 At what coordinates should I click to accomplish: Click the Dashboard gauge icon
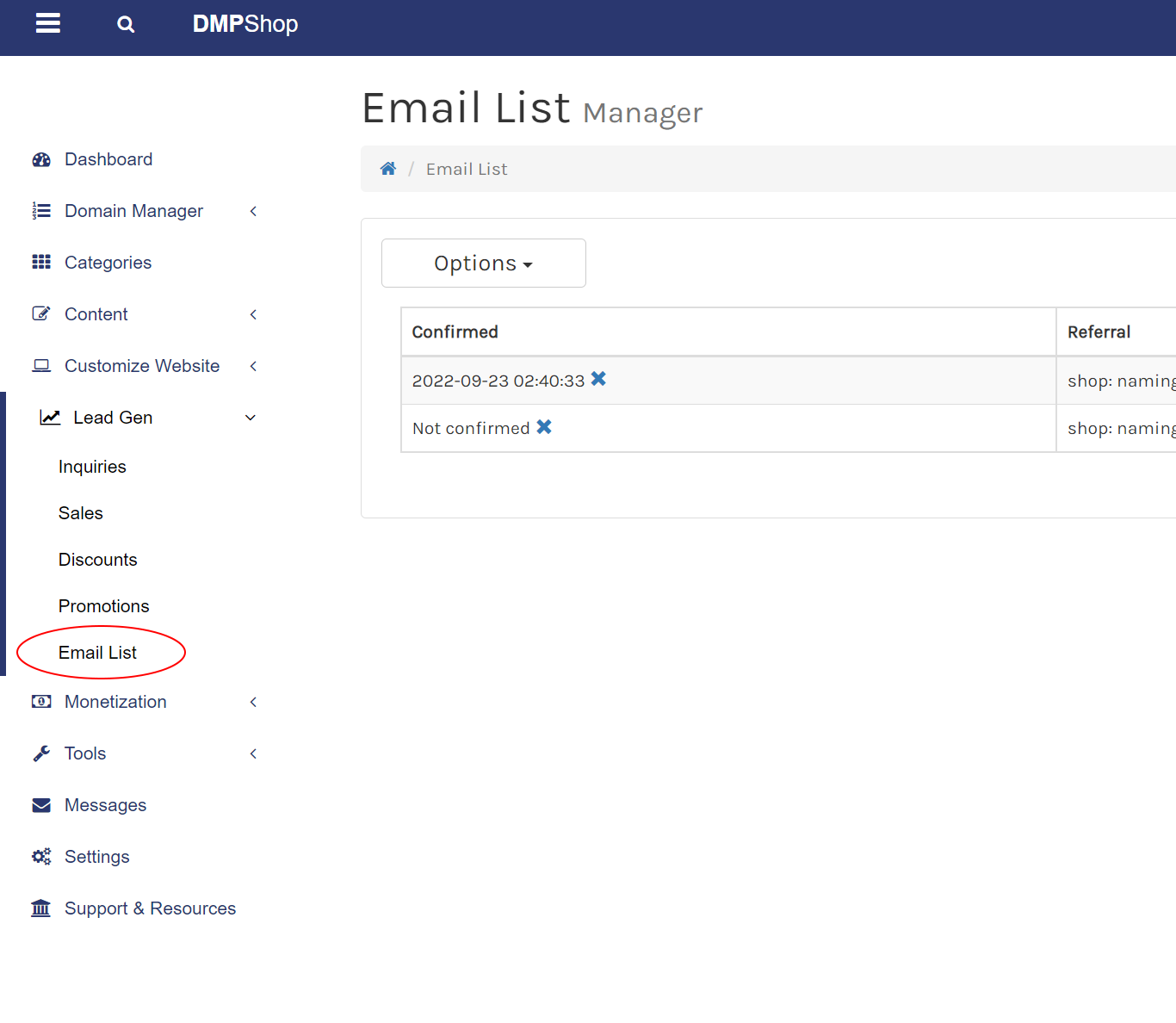(41, 159)
